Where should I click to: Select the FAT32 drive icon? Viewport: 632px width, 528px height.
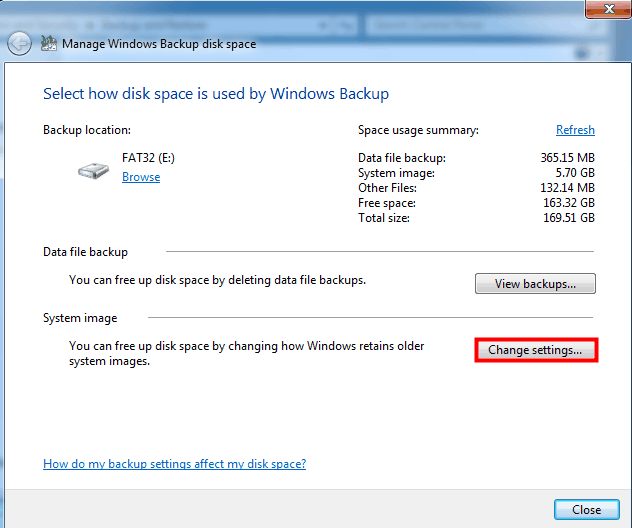click(93, 170)
